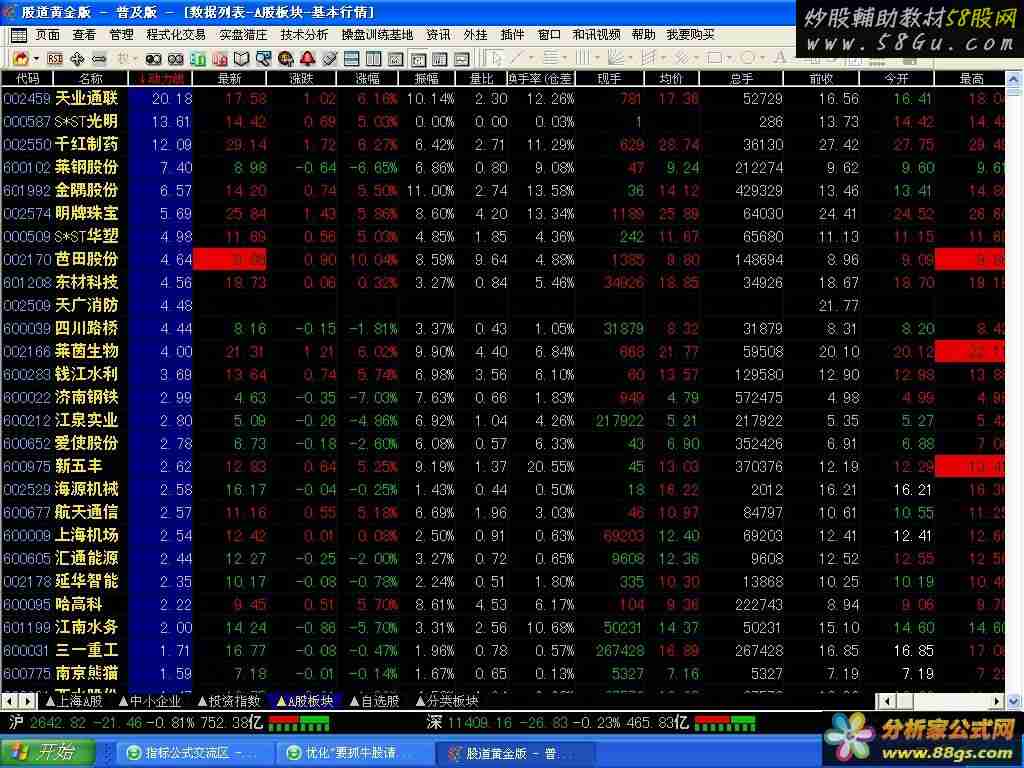Select stock row 芭田股份

[x=503, y=259]
